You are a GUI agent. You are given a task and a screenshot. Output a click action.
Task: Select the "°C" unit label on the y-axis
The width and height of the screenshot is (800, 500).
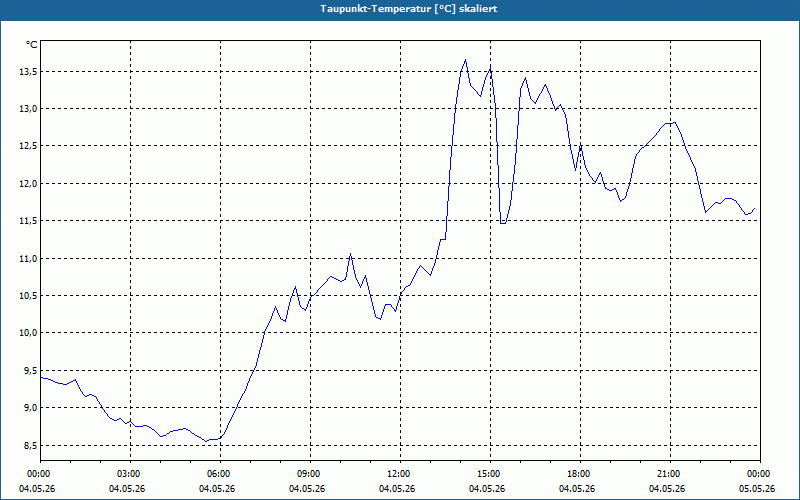[31, 45]
